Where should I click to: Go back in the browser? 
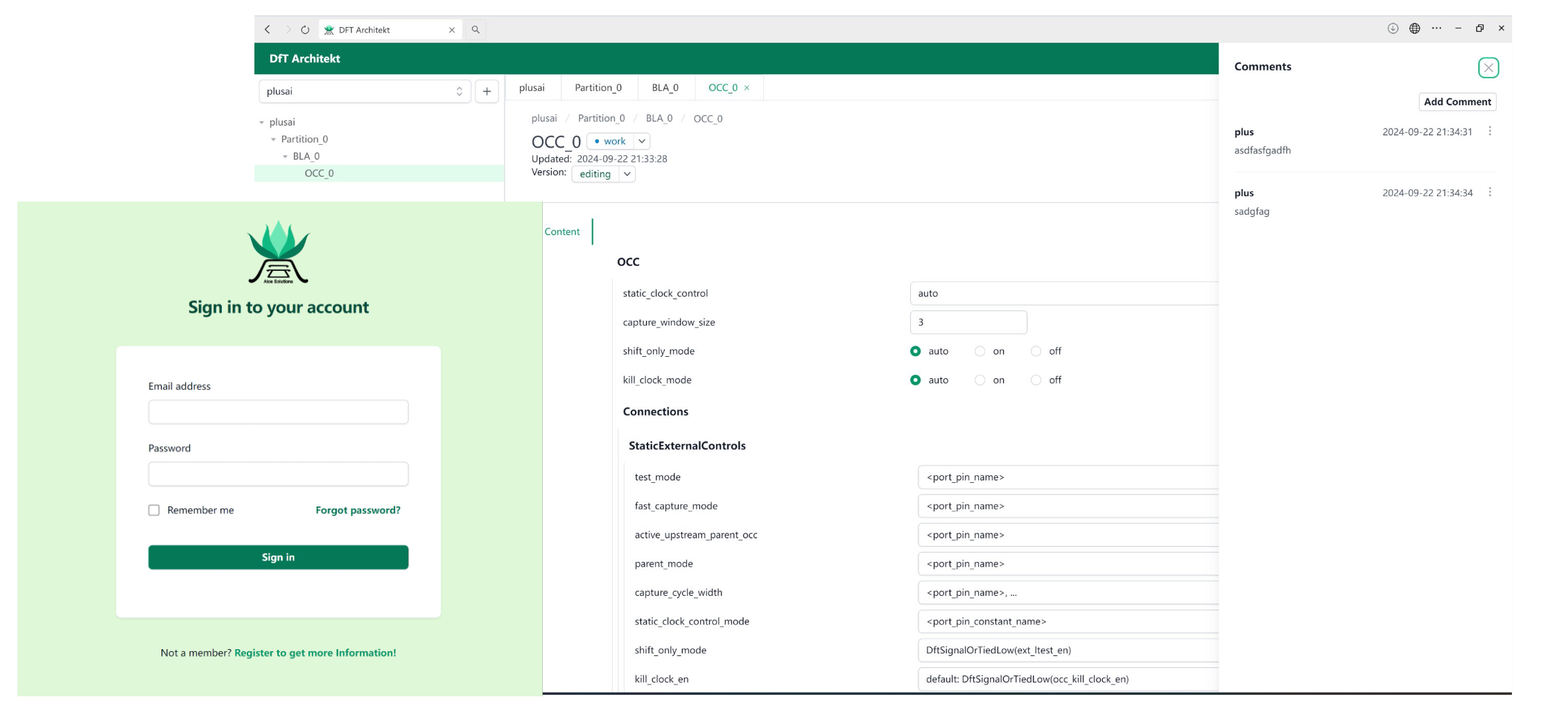click(x=268, y=30)
